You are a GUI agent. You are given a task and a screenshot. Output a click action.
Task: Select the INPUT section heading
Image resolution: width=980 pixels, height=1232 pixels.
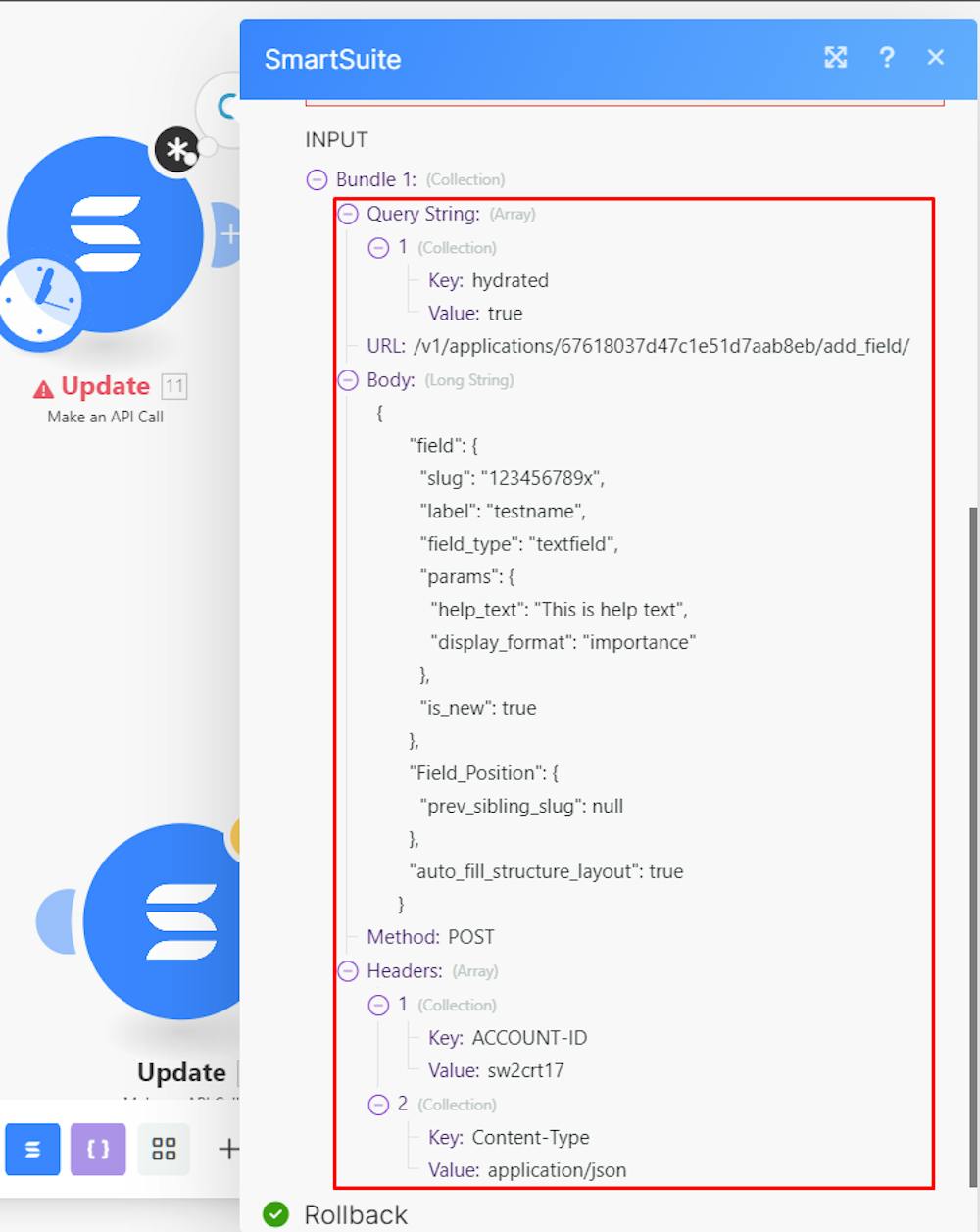(335, 139)
